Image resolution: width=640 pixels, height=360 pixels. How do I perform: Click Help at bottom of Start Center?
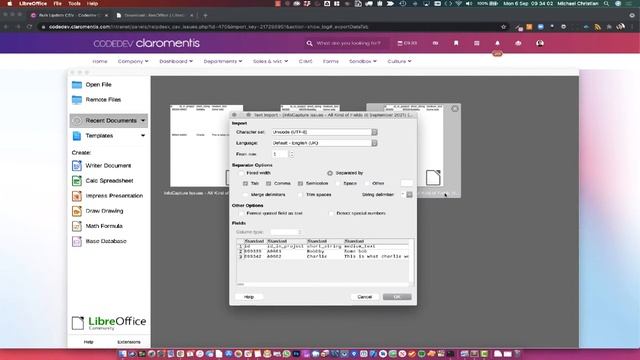pos(89,342)
